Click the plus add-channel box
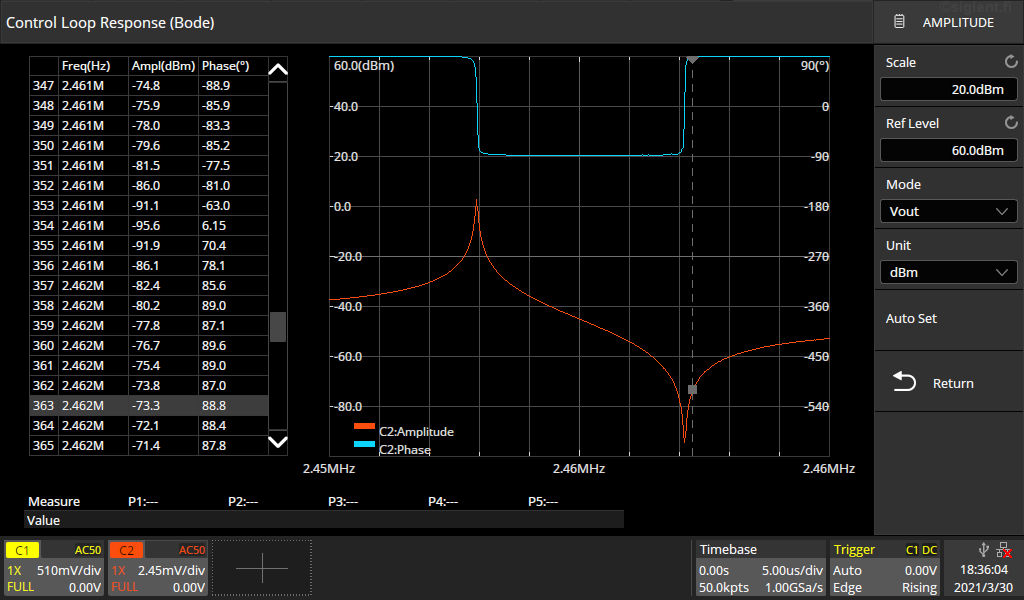 point(262,568)
